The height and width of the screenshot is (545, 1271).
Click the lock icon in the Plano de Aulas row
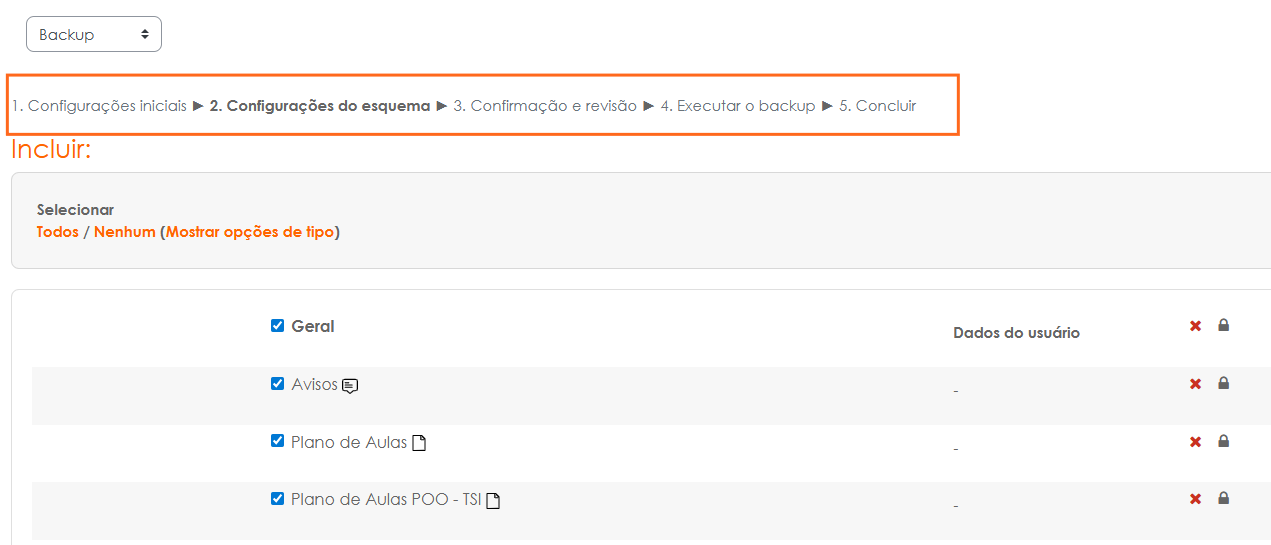point(1223,441)
